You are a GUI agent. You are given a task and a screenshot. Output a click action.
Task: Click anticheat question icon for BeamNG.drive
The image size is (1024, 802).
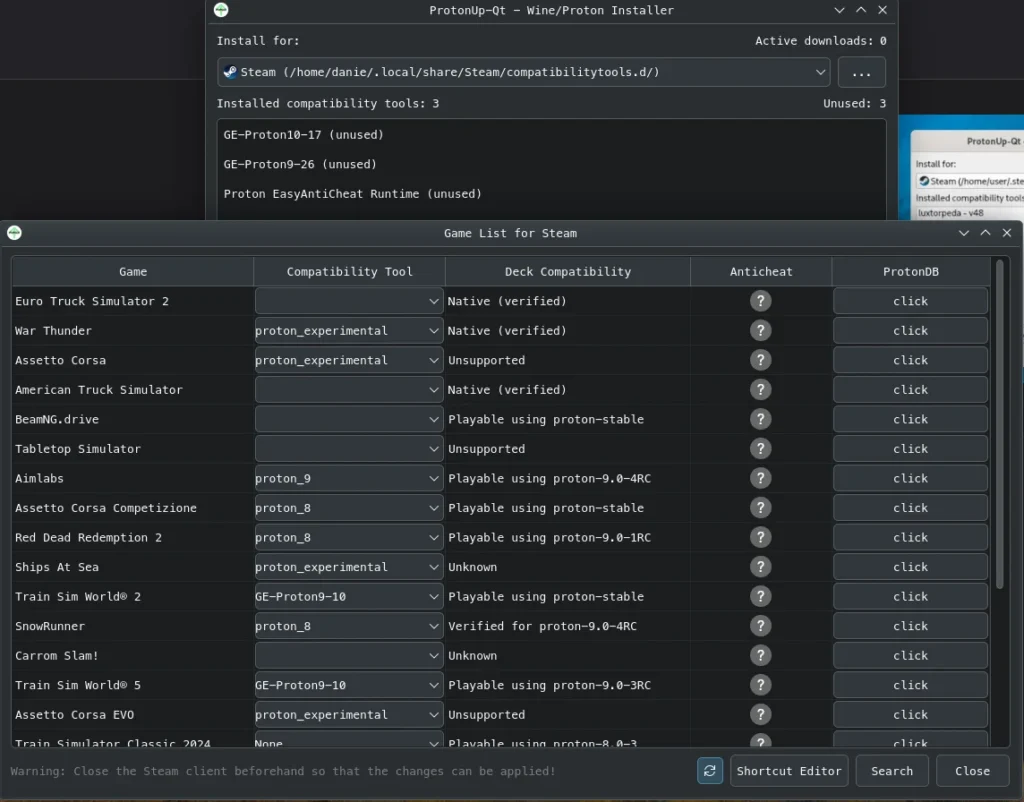(x=760, y=419)
